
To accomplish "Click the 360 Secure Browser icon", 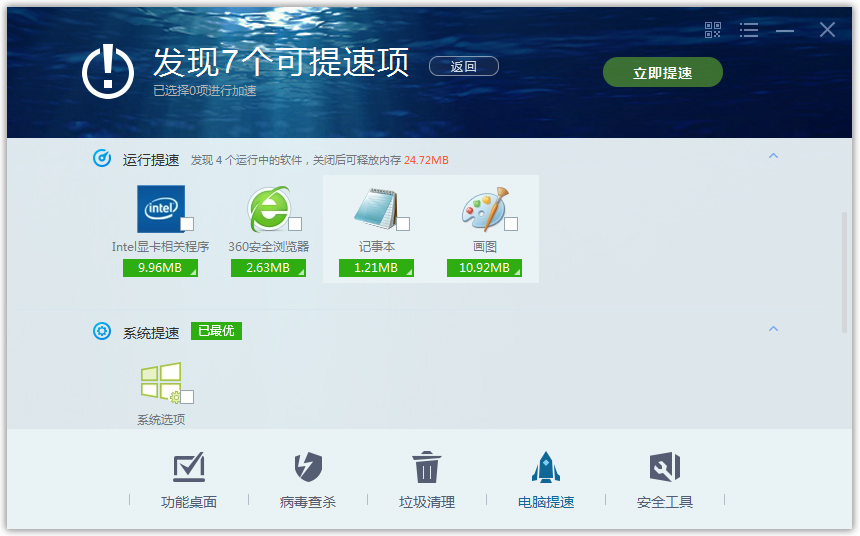I will pos(267,208).
